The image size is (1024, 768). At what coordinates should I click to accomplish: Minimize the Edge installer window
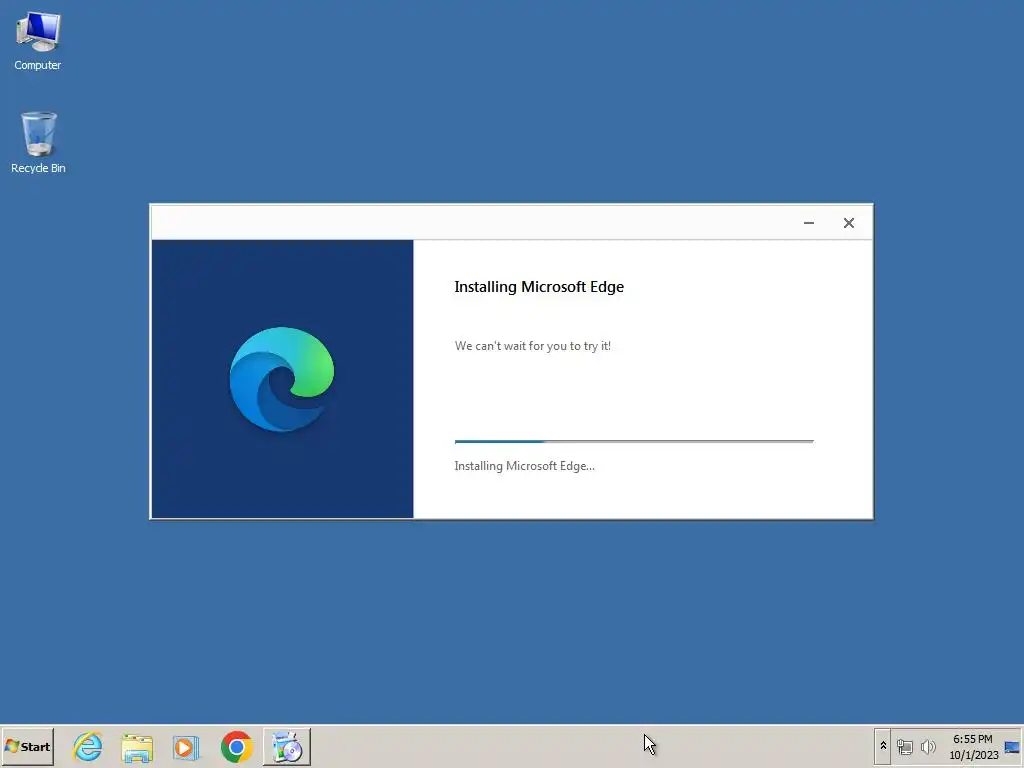[x=808, y=223]
